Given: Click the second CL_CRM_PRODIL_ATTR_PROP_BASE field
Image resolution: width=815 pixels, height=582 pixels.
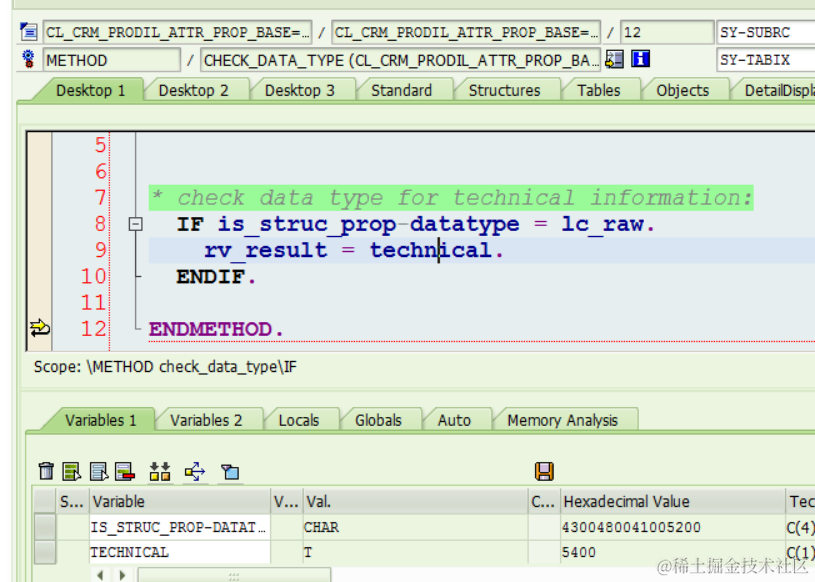Looking at the screenshot, I should tap(466, 32).
